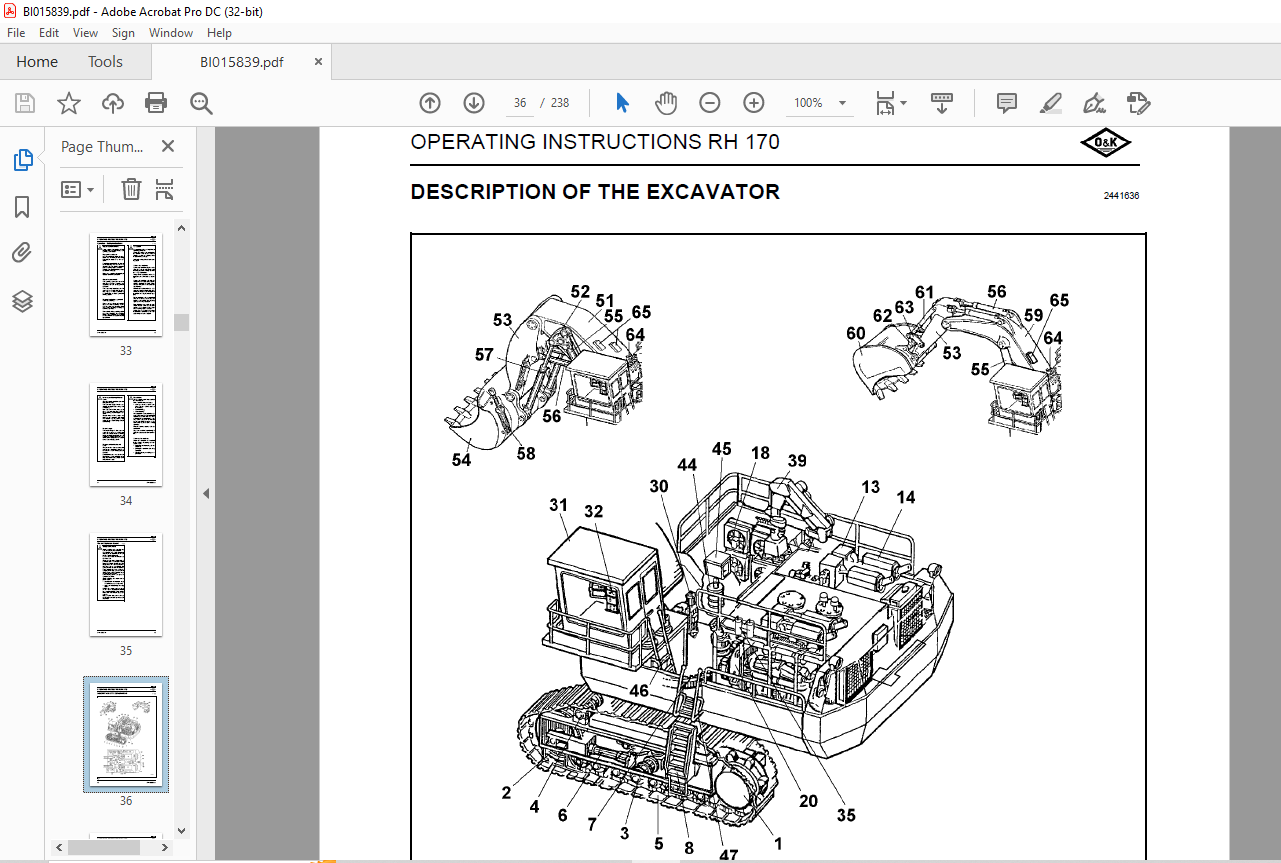Open the View menu
Screen dimensions: 1281x863
click(86, 33)
